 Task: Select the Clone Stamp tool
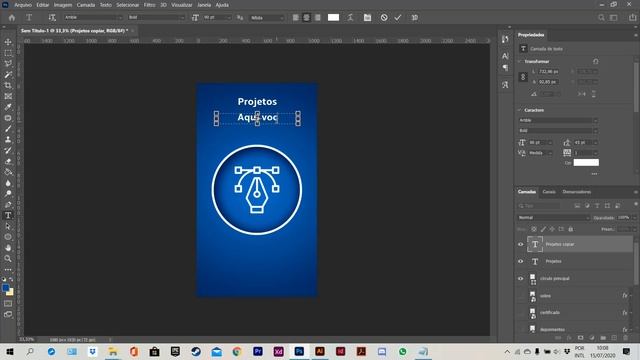pyautogui.click(x=8, y=140)
